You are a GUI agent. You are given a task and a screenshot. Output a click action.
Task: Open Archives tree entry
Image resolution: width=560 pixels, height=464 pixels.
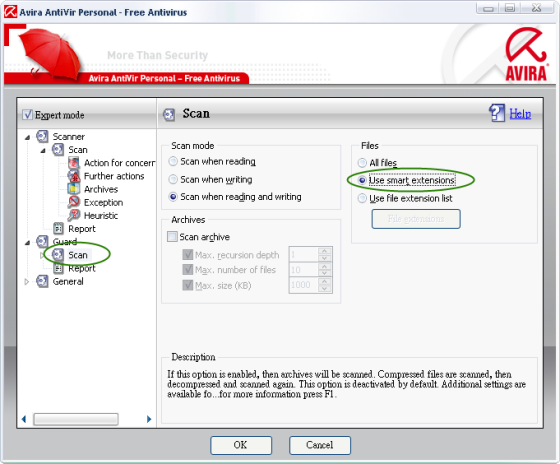(x=101, y=189)
